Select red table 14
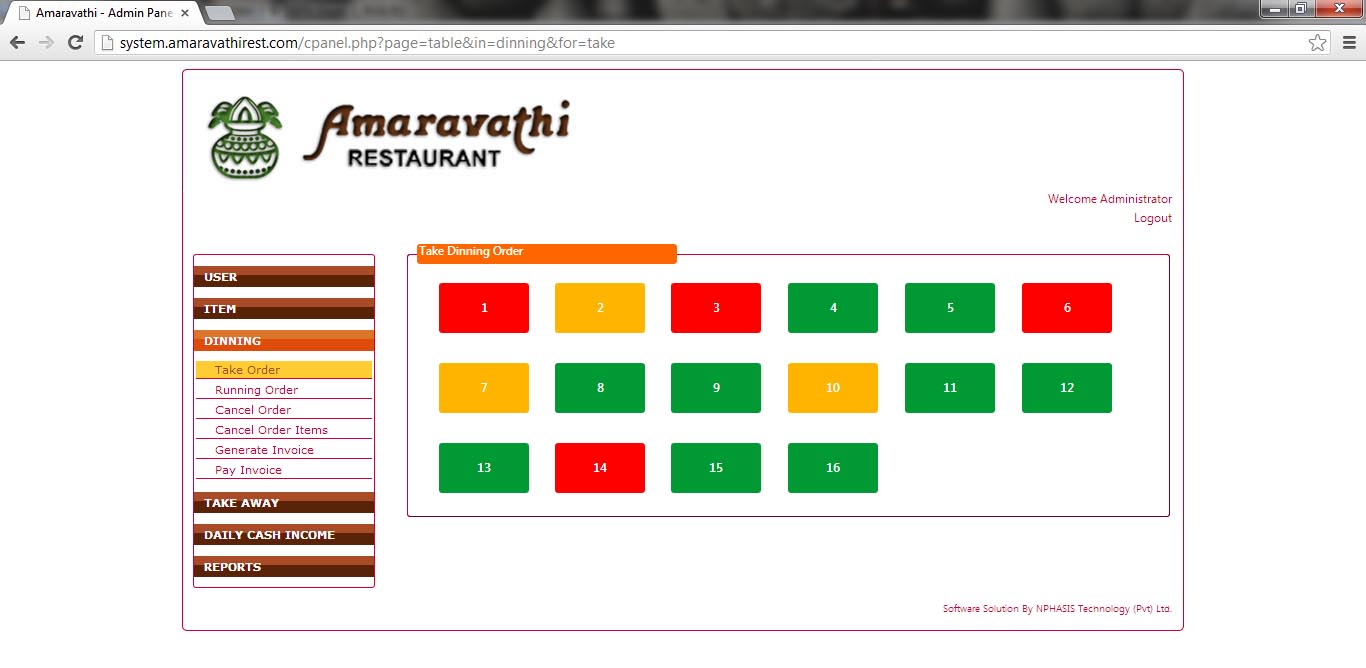 600,468
